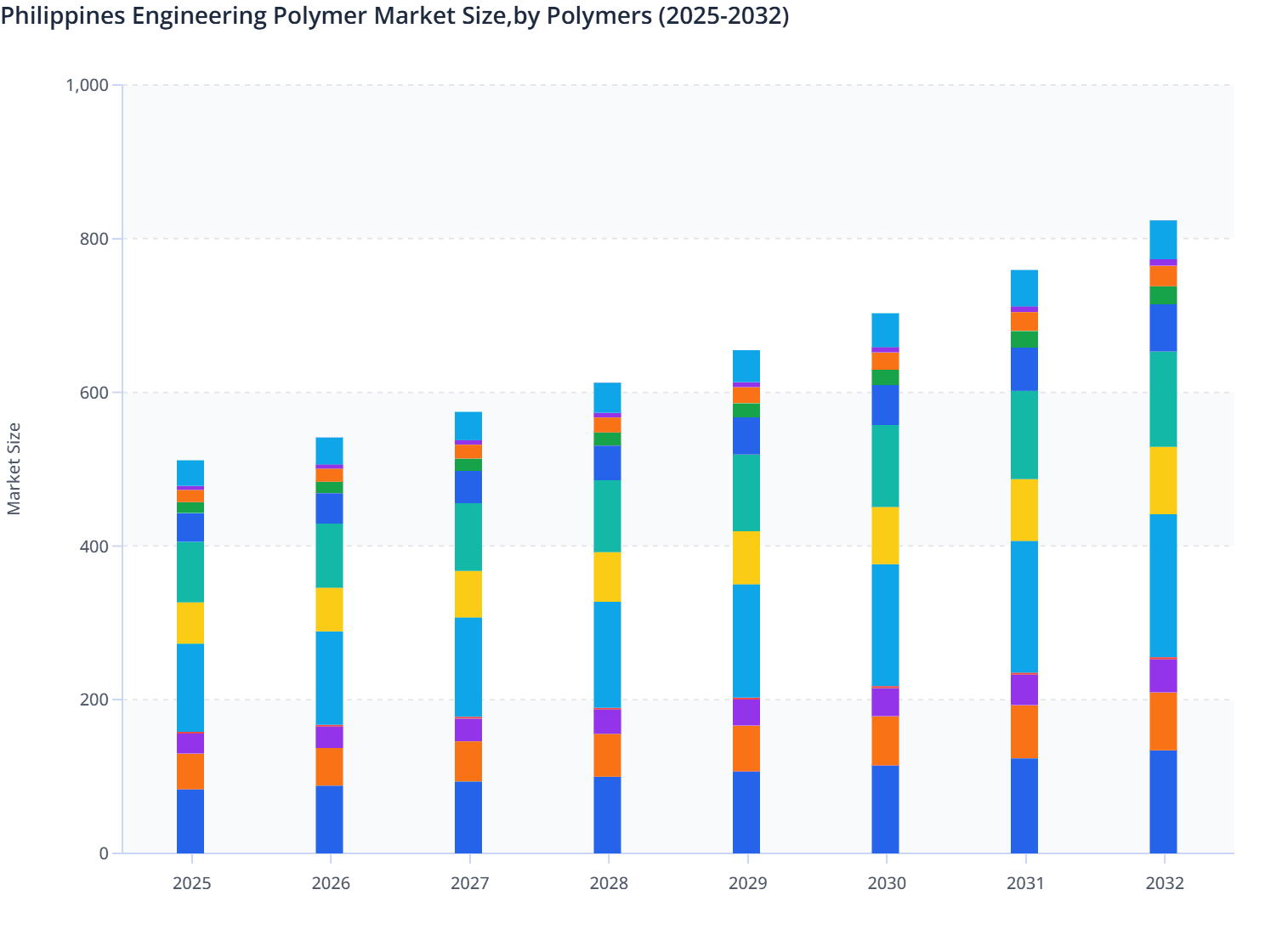Select the 2030 x-axis label
This screenshot has width=1282, height=952.
point(886,883)
